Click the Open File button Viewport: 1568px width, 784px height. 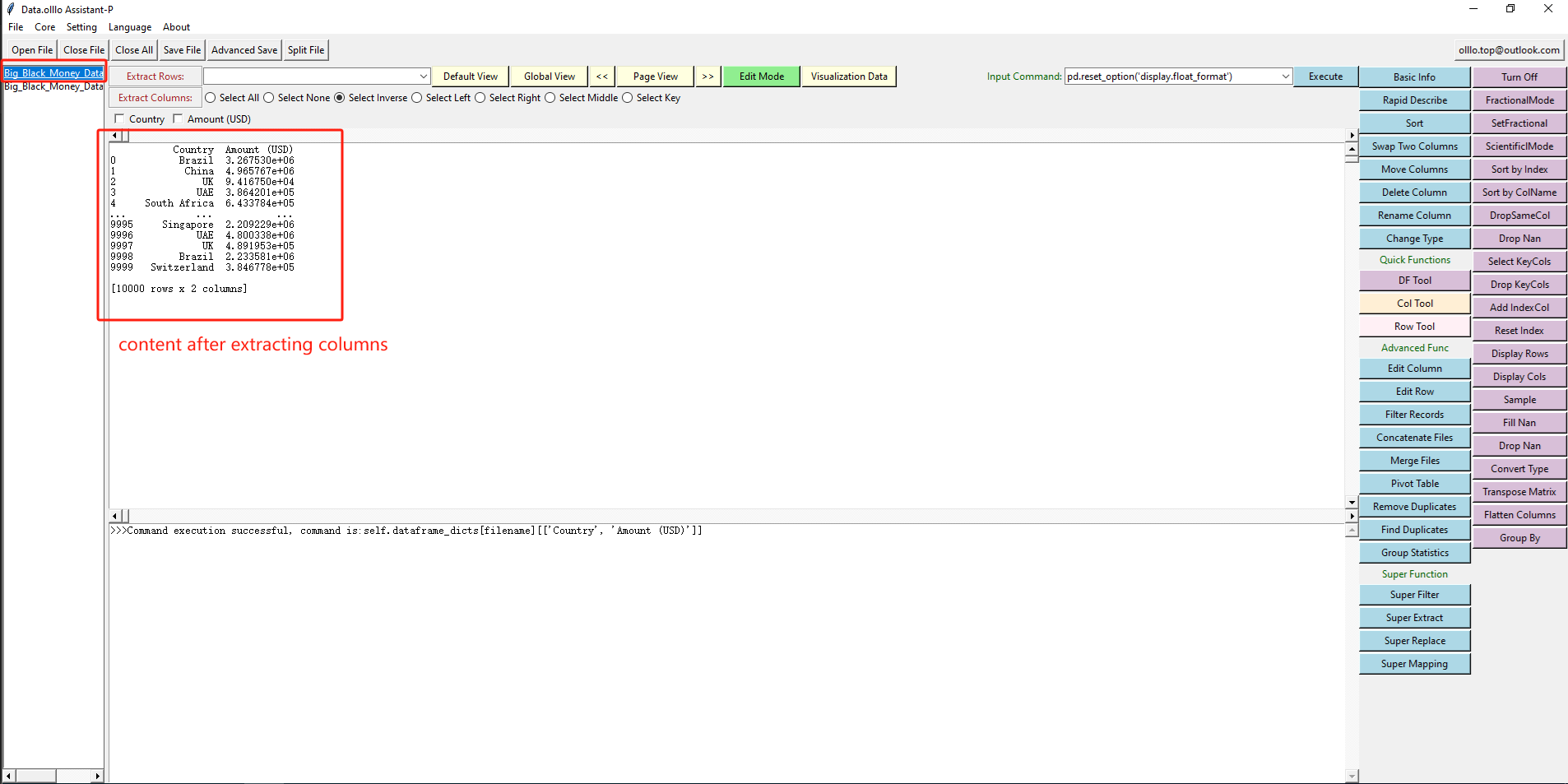(32, 50)
